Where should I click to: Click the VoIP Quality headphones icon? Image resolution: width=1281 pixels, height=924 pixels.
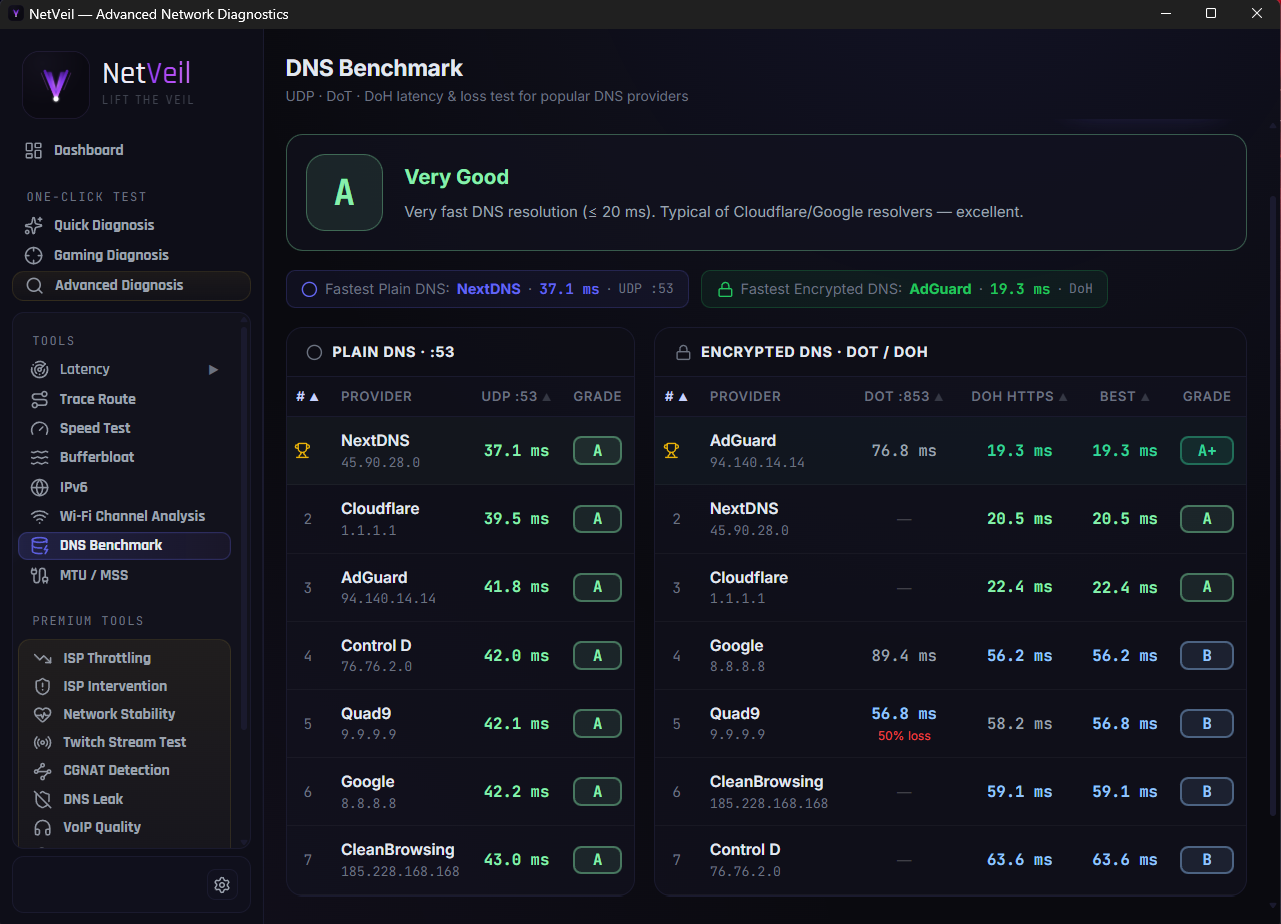(42, 827)
